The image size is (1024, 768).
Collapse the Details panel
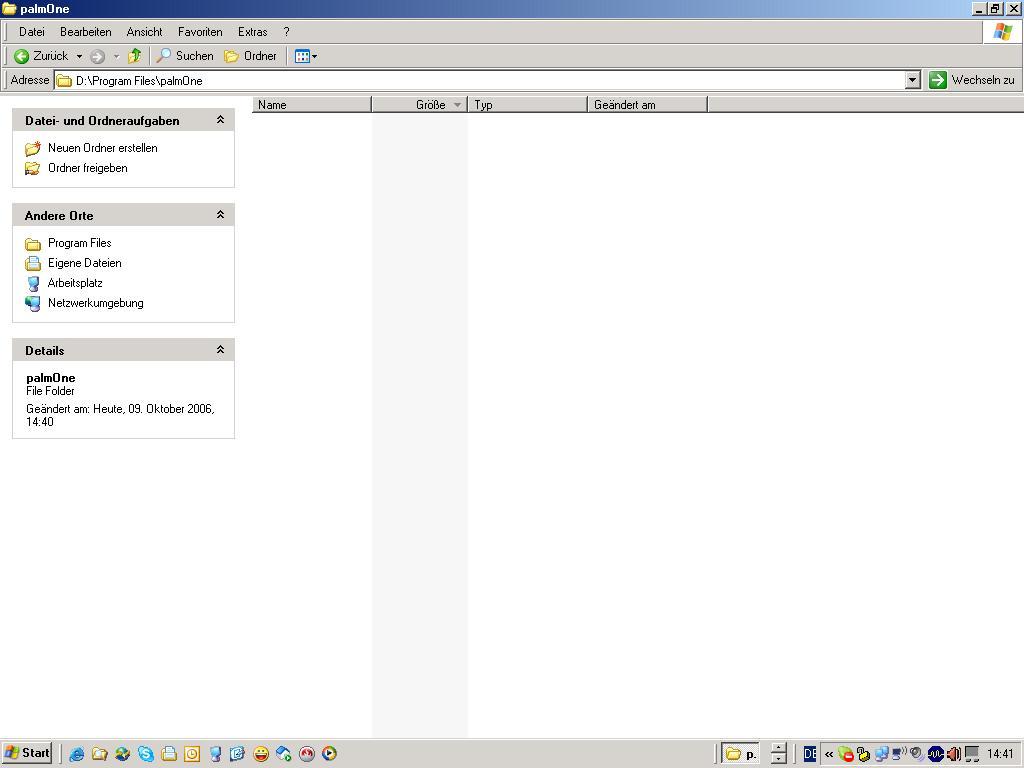coord(221,349)
